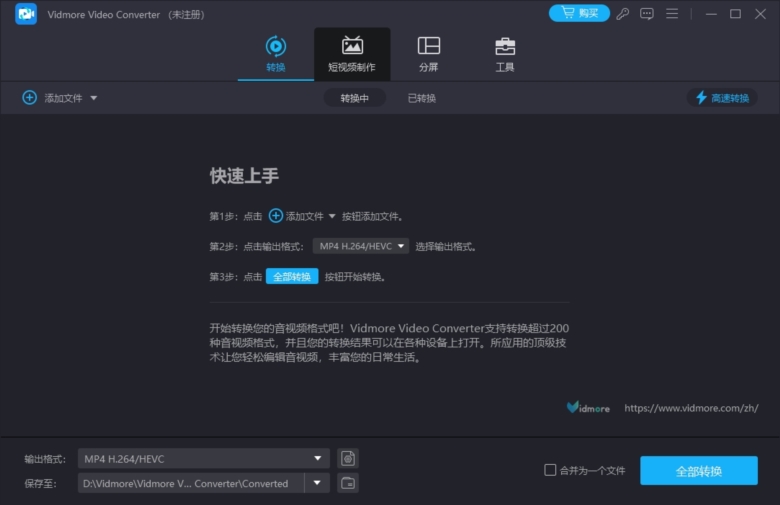Open the output folder icon
This screenshot has height=505, width=780.
[348, 483]
